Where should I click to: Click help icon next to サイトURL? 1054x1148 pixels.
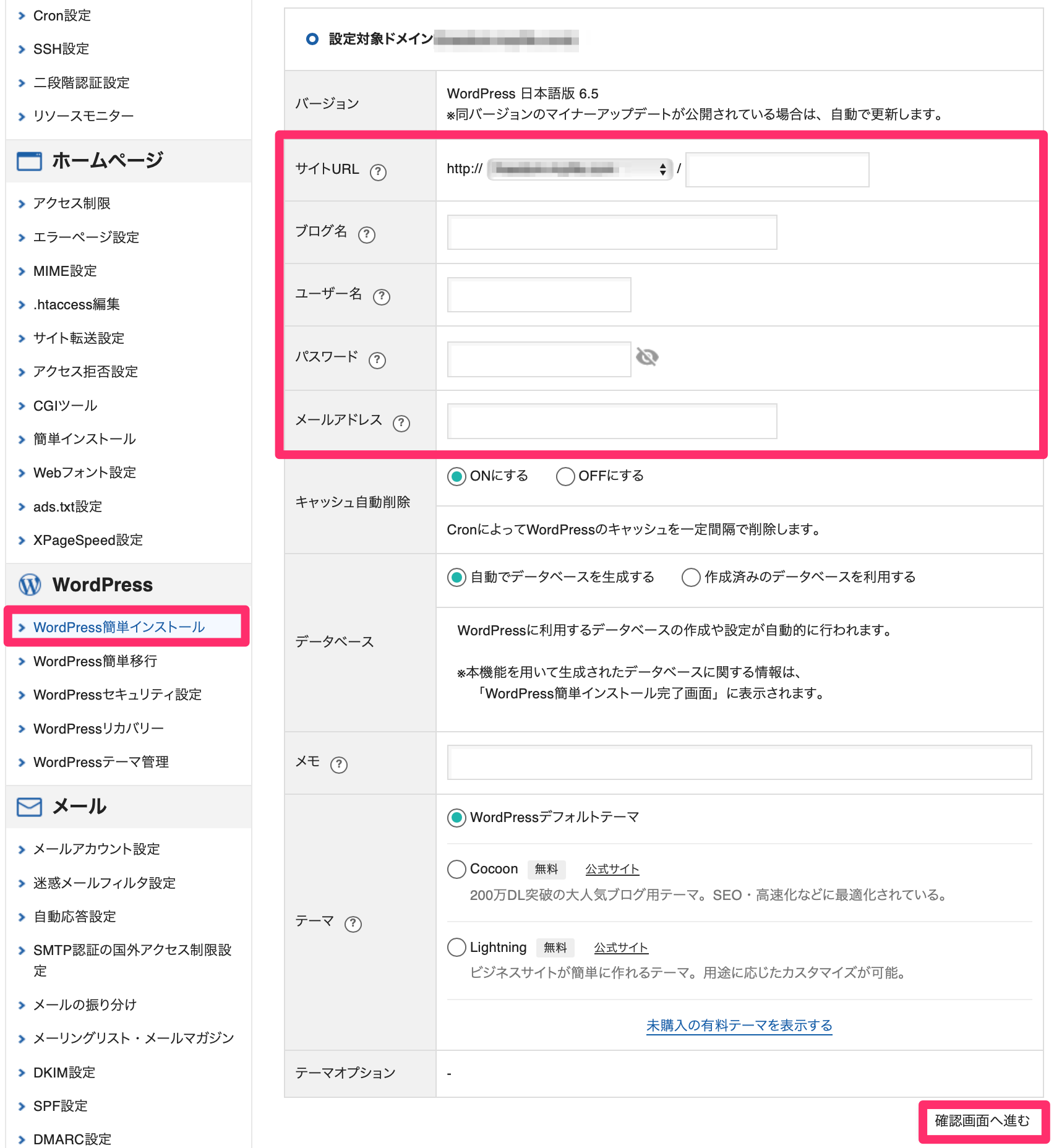(x=378, y=172)
